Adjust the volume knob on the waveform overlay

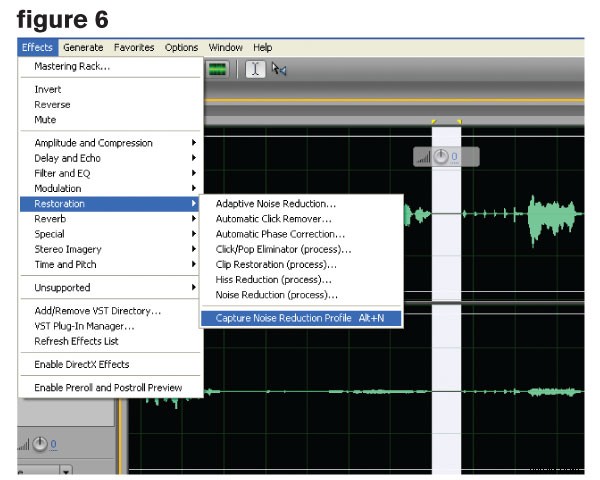(441, 157)
